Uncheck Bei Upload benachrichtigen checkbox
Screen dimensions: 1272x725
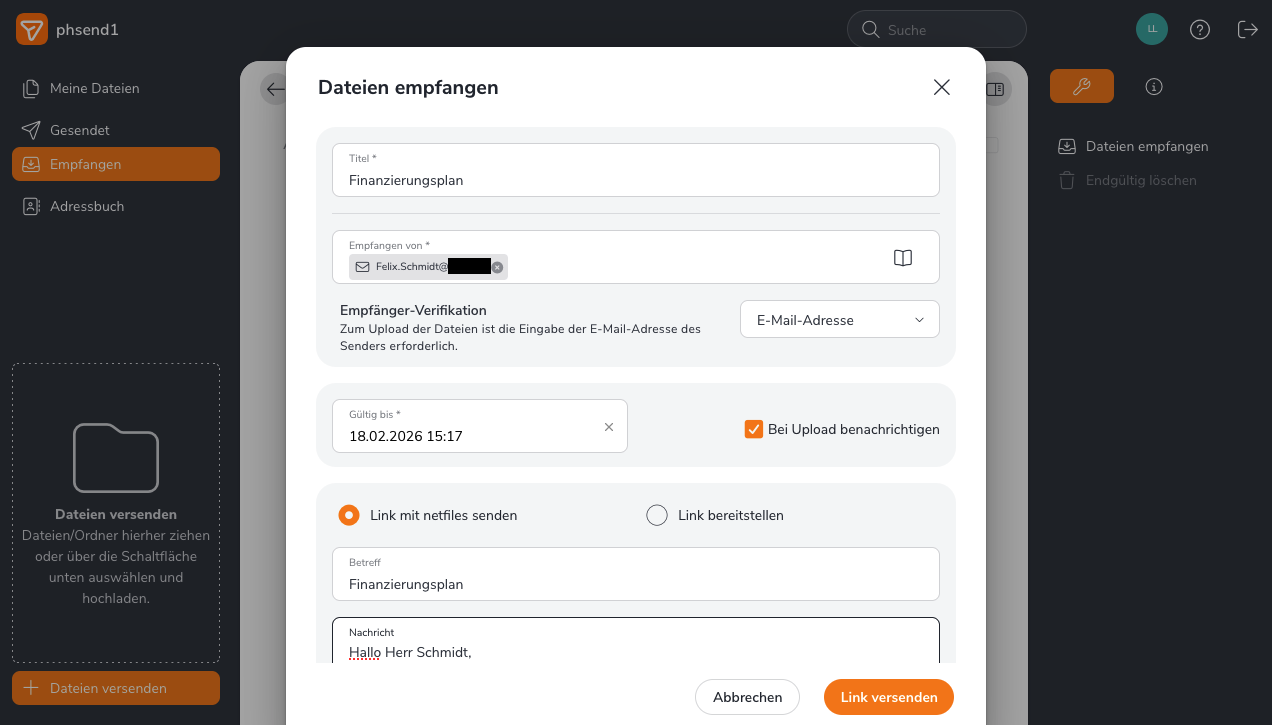point(754,429)
